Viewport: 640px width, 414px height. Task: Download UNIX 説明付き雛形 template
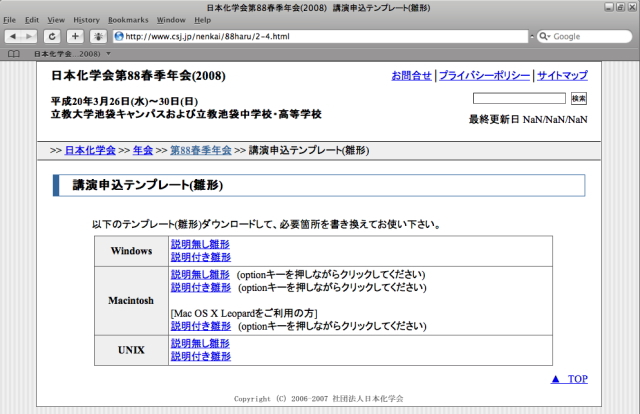click(200, 356)
